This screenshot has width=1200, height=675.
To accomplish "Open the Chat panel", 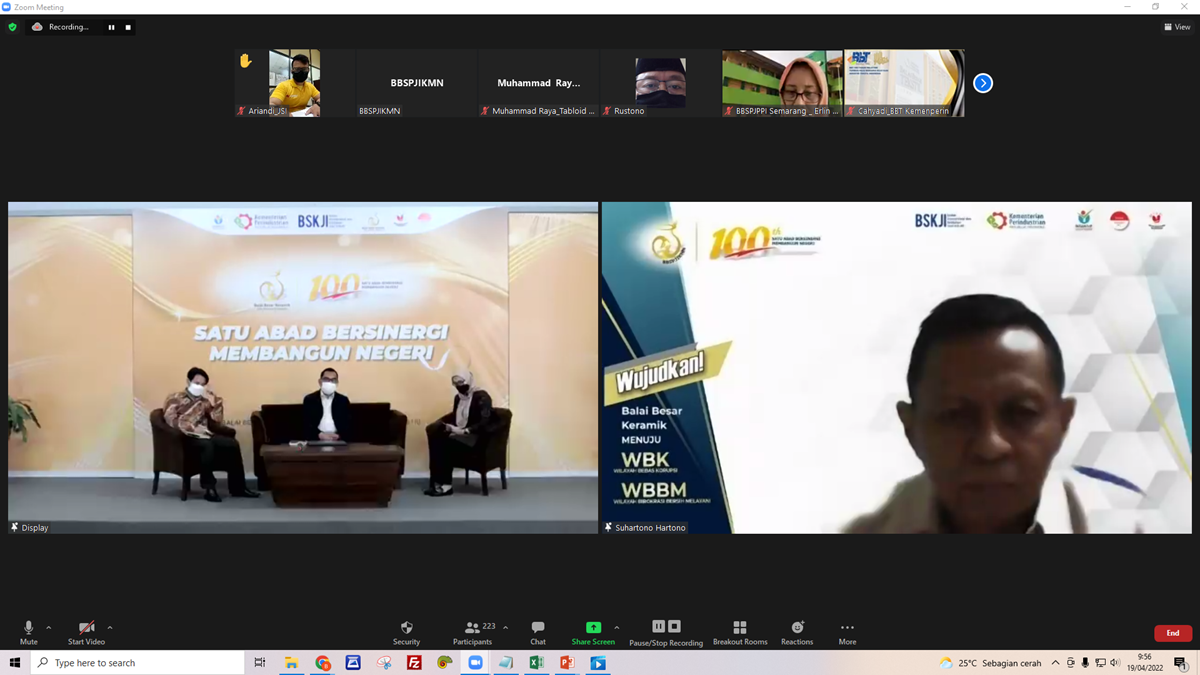I will tap(538, 632).
